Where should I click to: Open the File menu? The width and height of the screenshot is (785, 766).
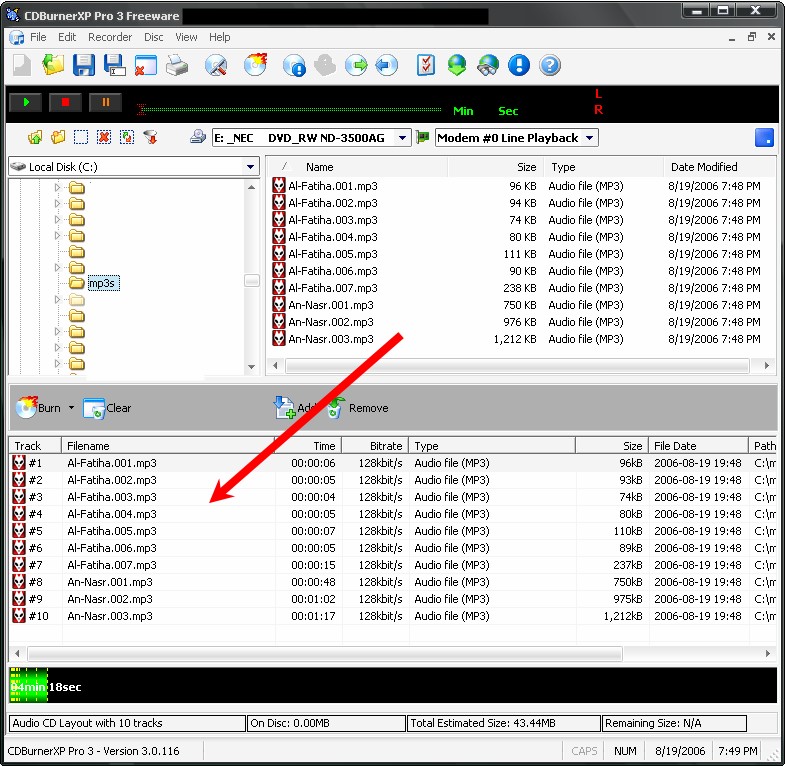pyautogui.click(x=38, y=37)
